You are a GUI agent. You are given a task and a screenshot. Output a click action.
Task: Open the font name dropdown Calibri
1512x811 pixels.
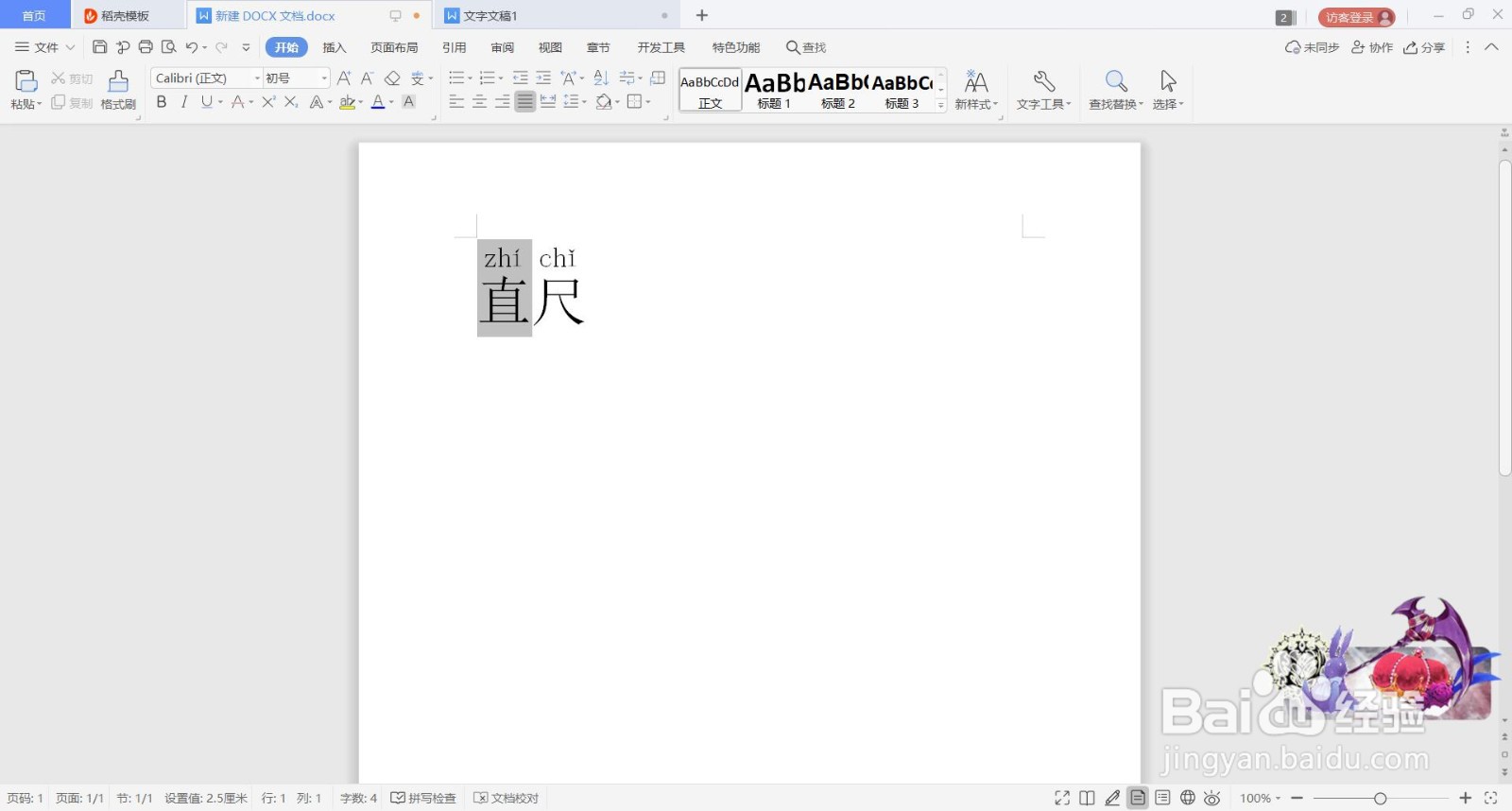(258, 78)
